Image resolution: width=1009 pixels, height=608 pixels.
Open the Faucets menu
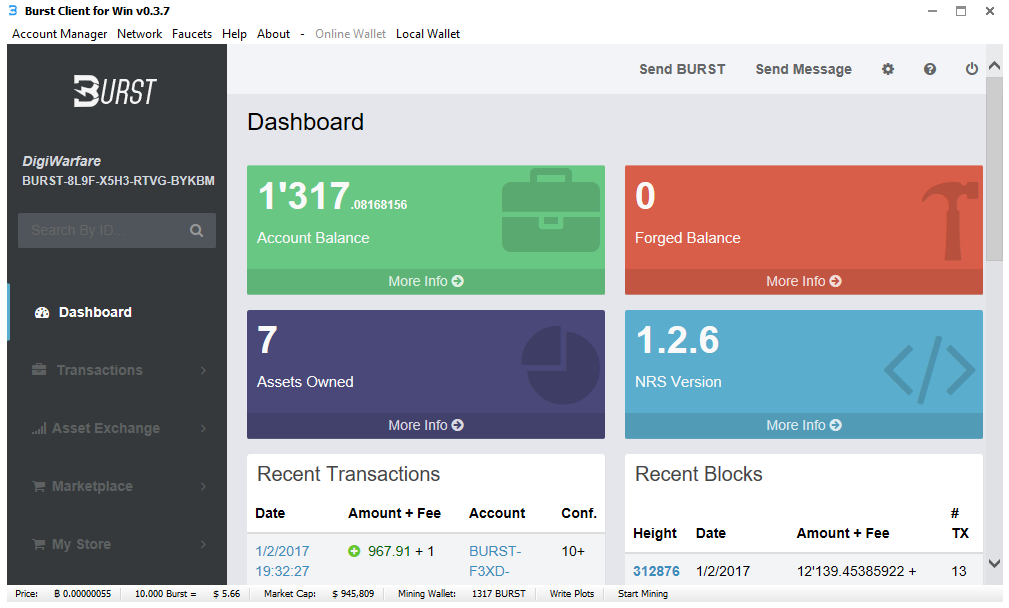pos(192,34)
